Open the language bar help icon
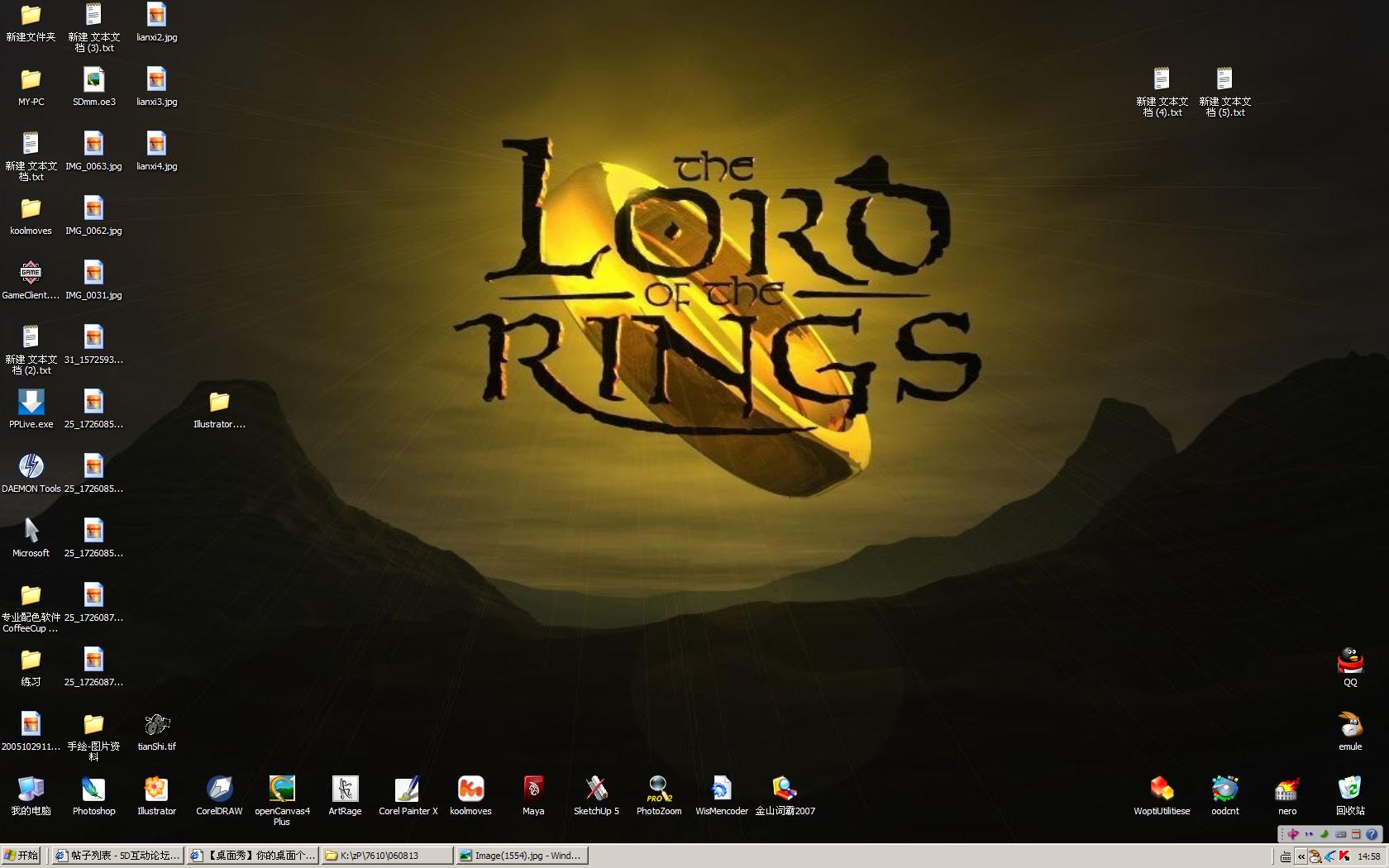This screenshot has width=1389, height=868. (1372, 834)
